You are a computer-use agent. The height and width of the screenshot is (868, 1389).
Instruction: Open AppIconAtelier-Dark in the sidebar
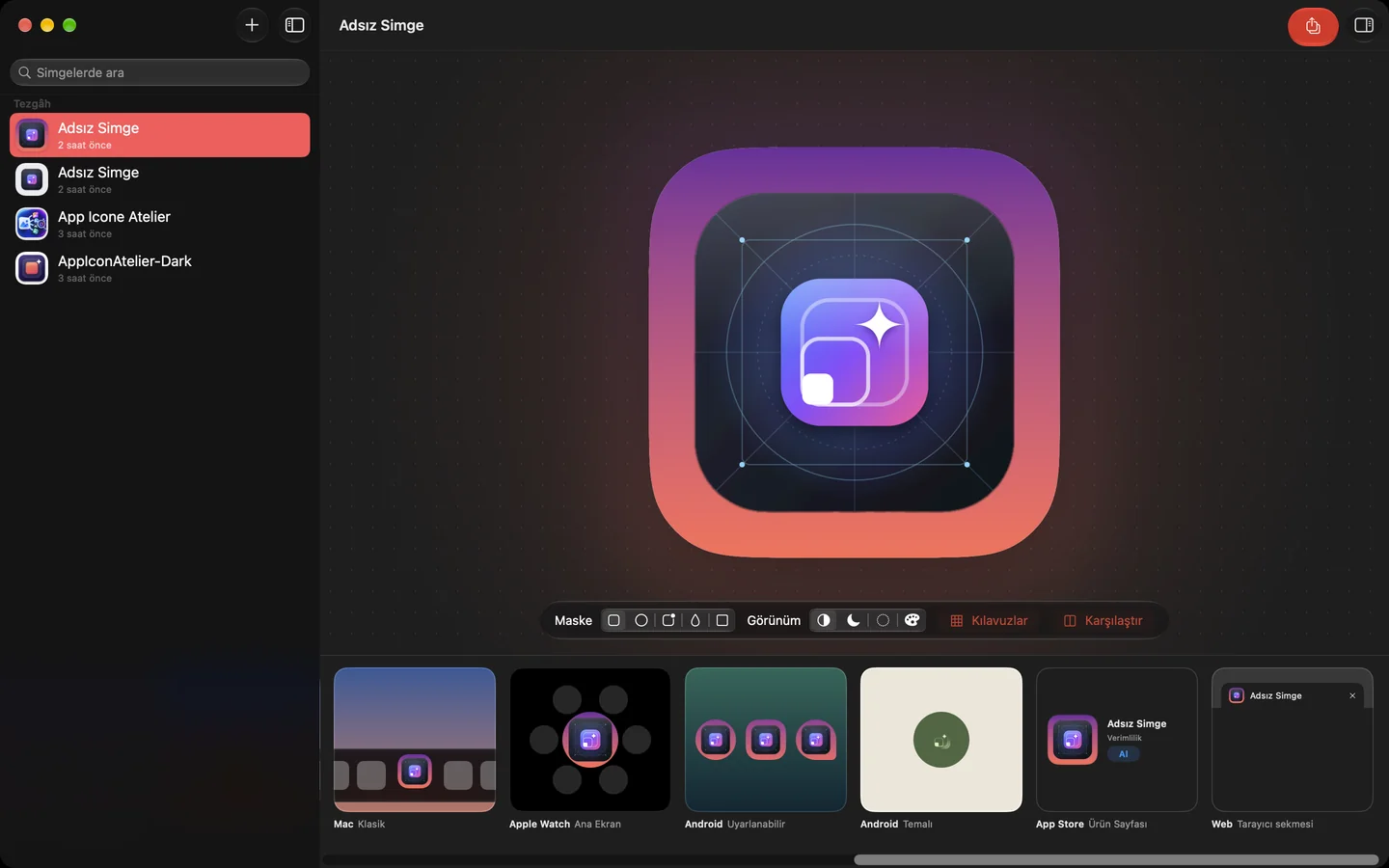[160, 268]
